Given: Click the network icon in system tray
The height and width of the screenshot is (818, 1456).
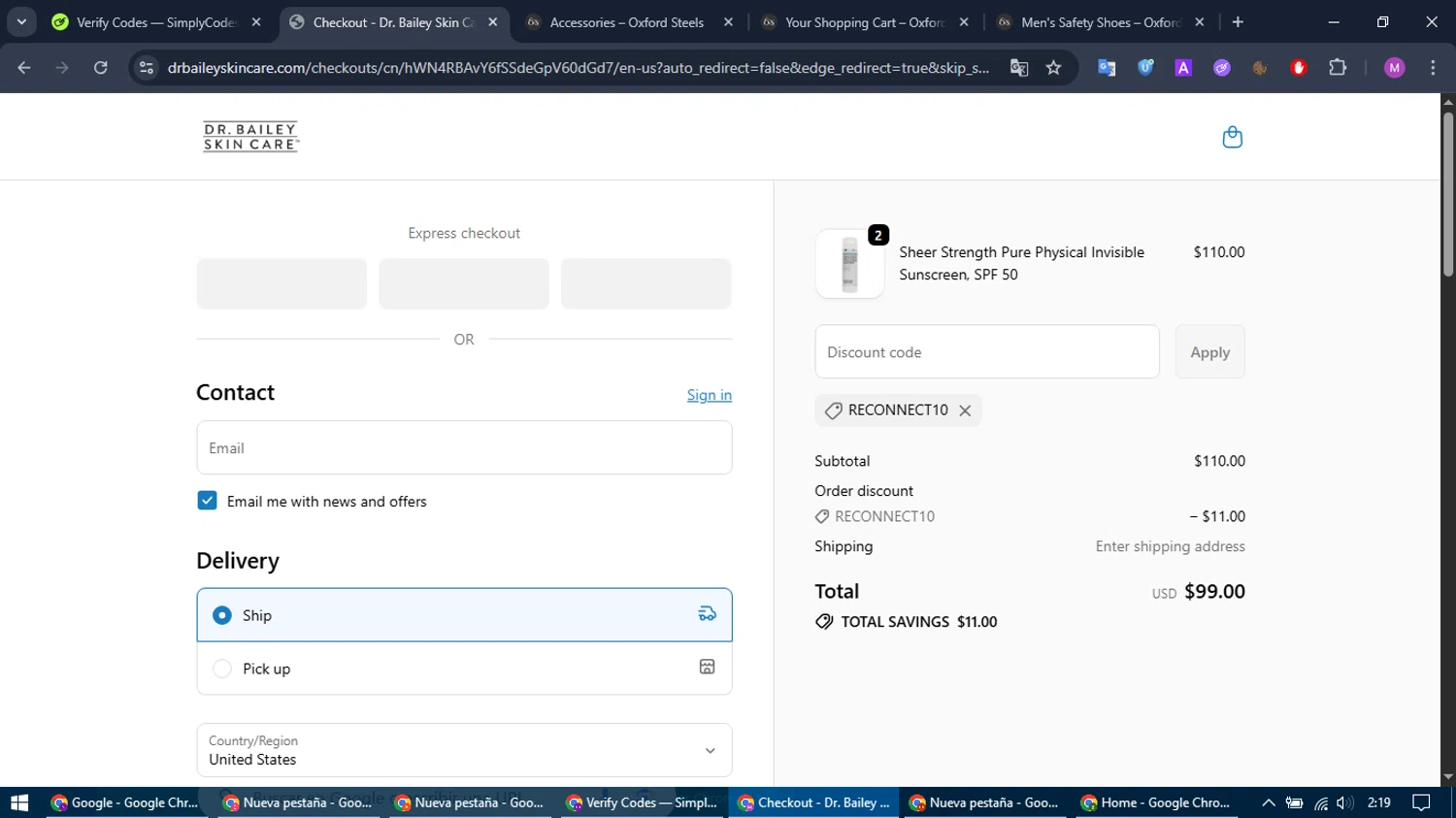Looking at the screenshot, I should click(1320, 802).
